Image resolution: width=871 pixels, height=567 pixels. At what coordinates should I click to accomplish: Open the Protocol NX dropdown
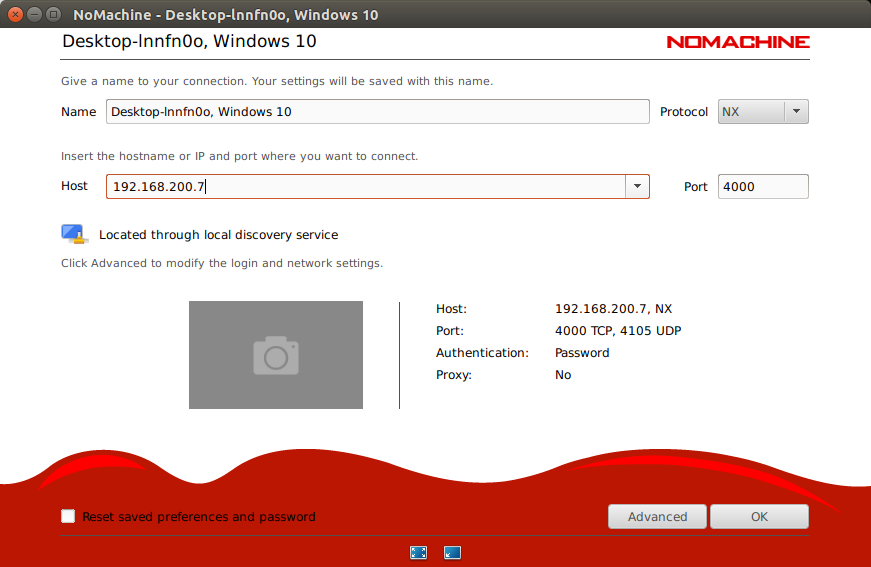763,112
